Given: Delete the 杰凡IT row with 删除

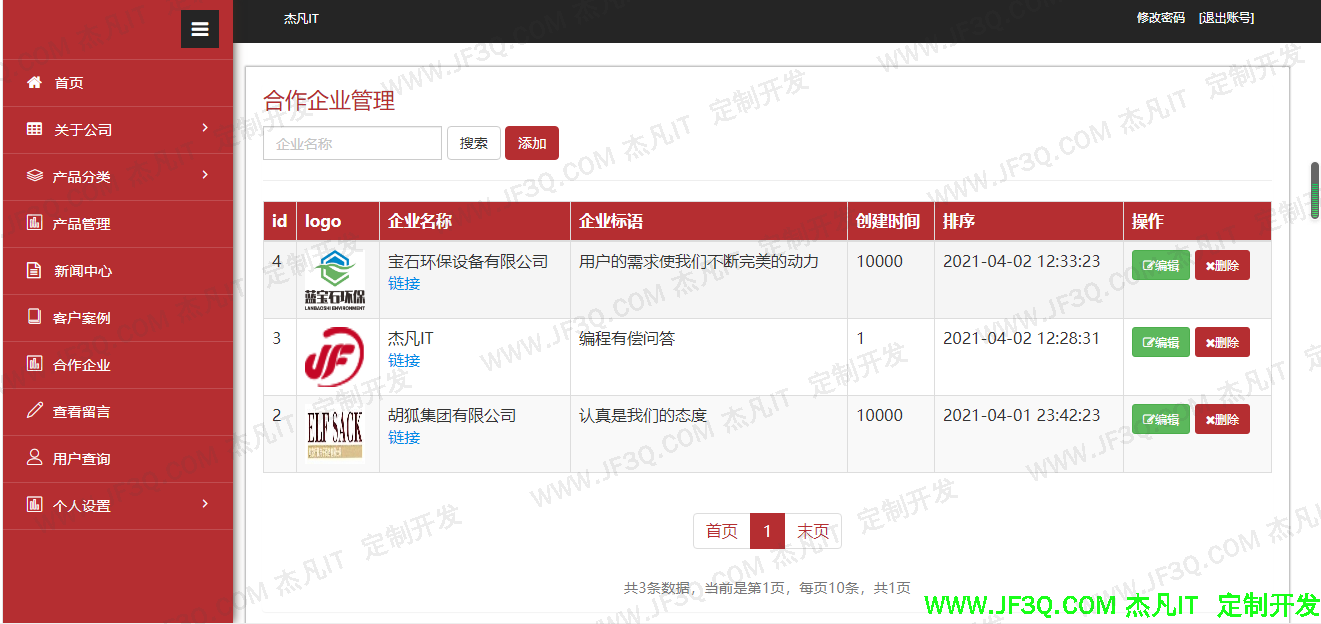Looking at the screenshot, I should click(x=1221, y=342).
